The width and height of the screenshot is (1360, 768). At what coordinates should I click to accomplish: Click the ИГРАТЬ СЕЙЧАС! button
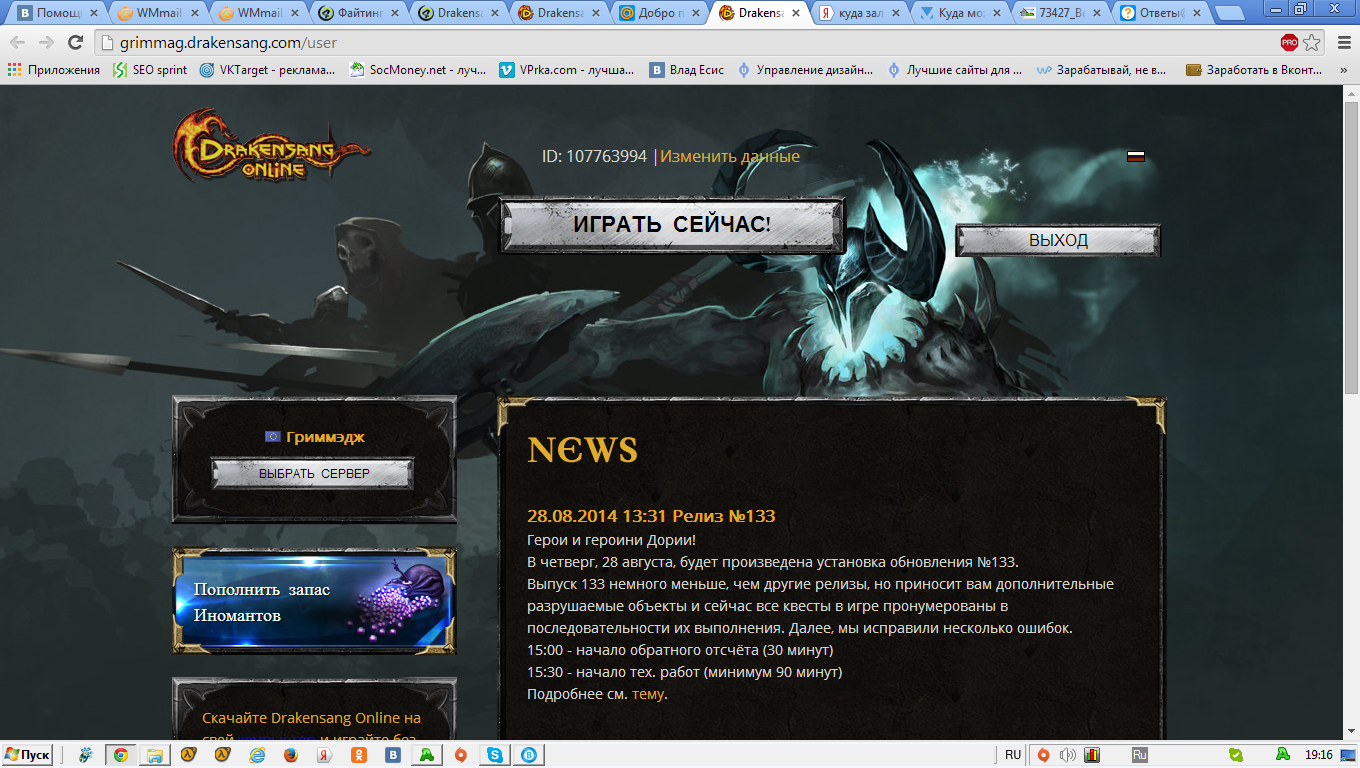click(x=672, y=224)
